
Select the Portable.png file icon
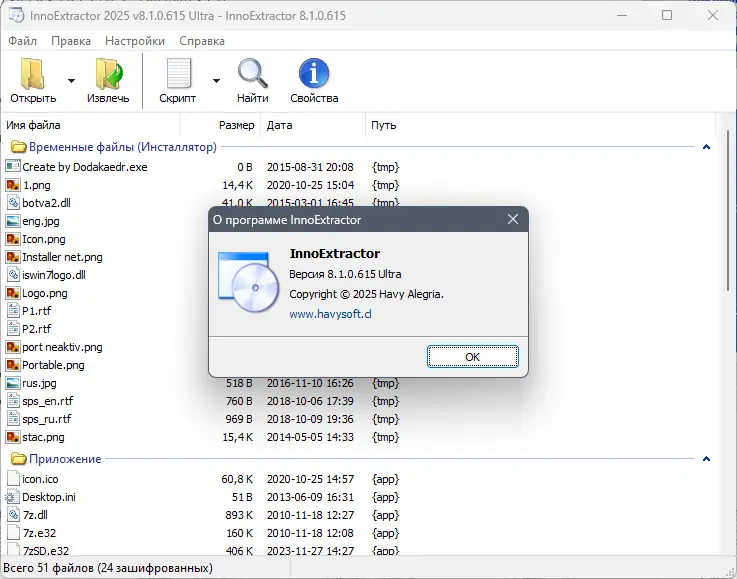[13, 365]
